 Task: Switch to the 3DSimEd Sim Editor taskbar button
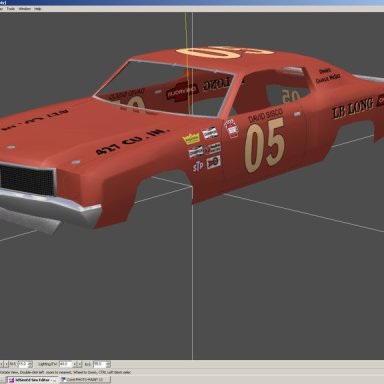point(32,380)
